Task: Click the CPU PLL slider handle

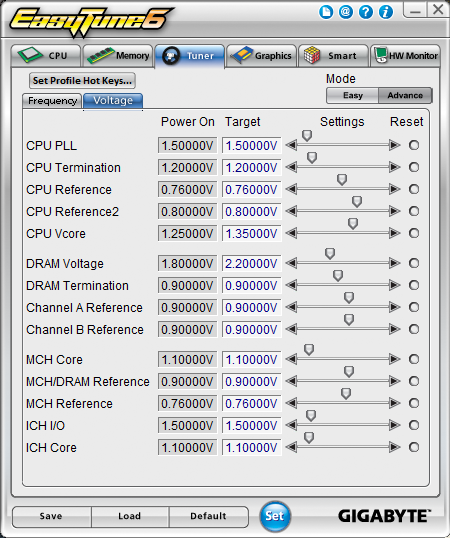Action: click(x=307, y=136)
